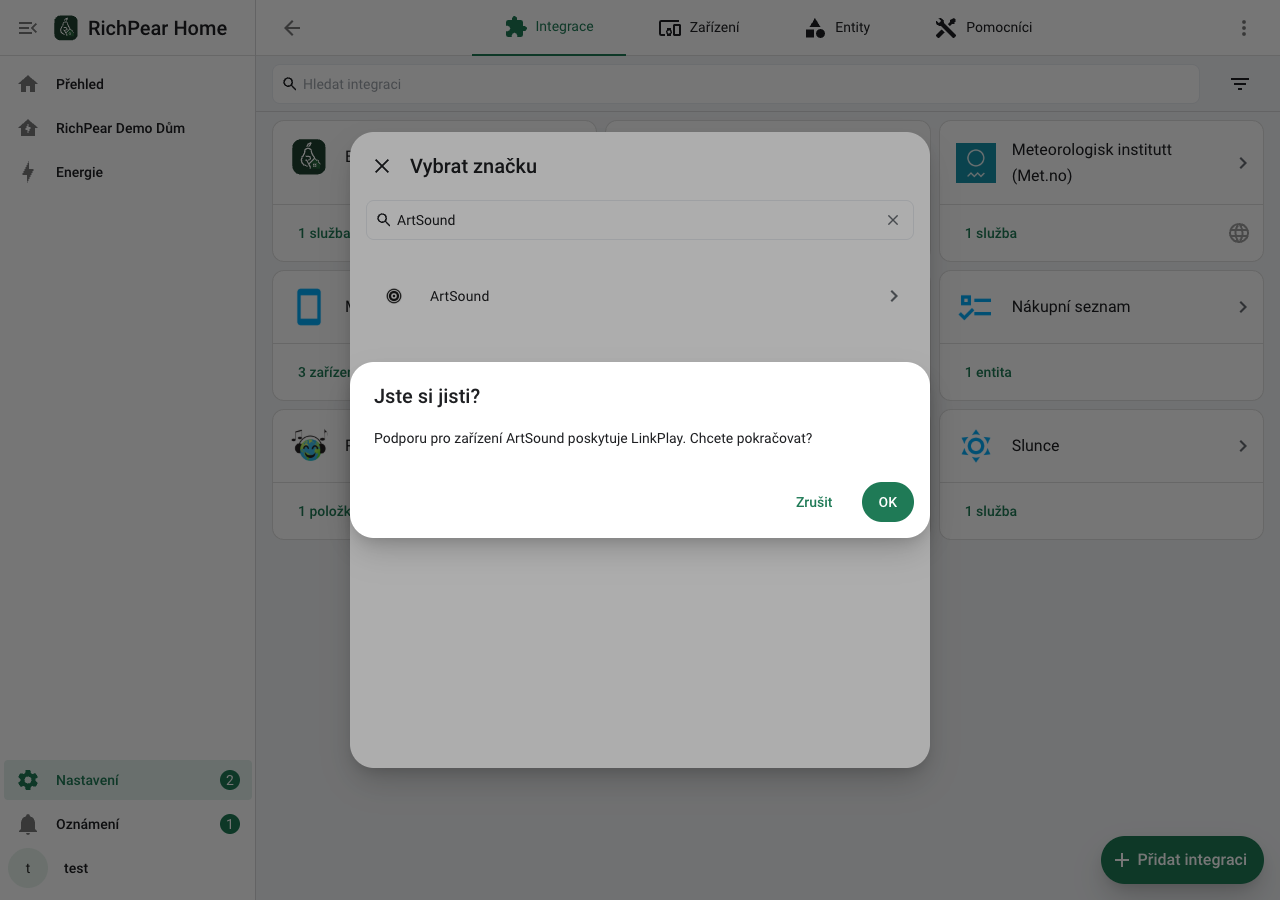1280x900 pixels.
Task: Click the Slunce sun icon
Action: [x=975, y=446]
